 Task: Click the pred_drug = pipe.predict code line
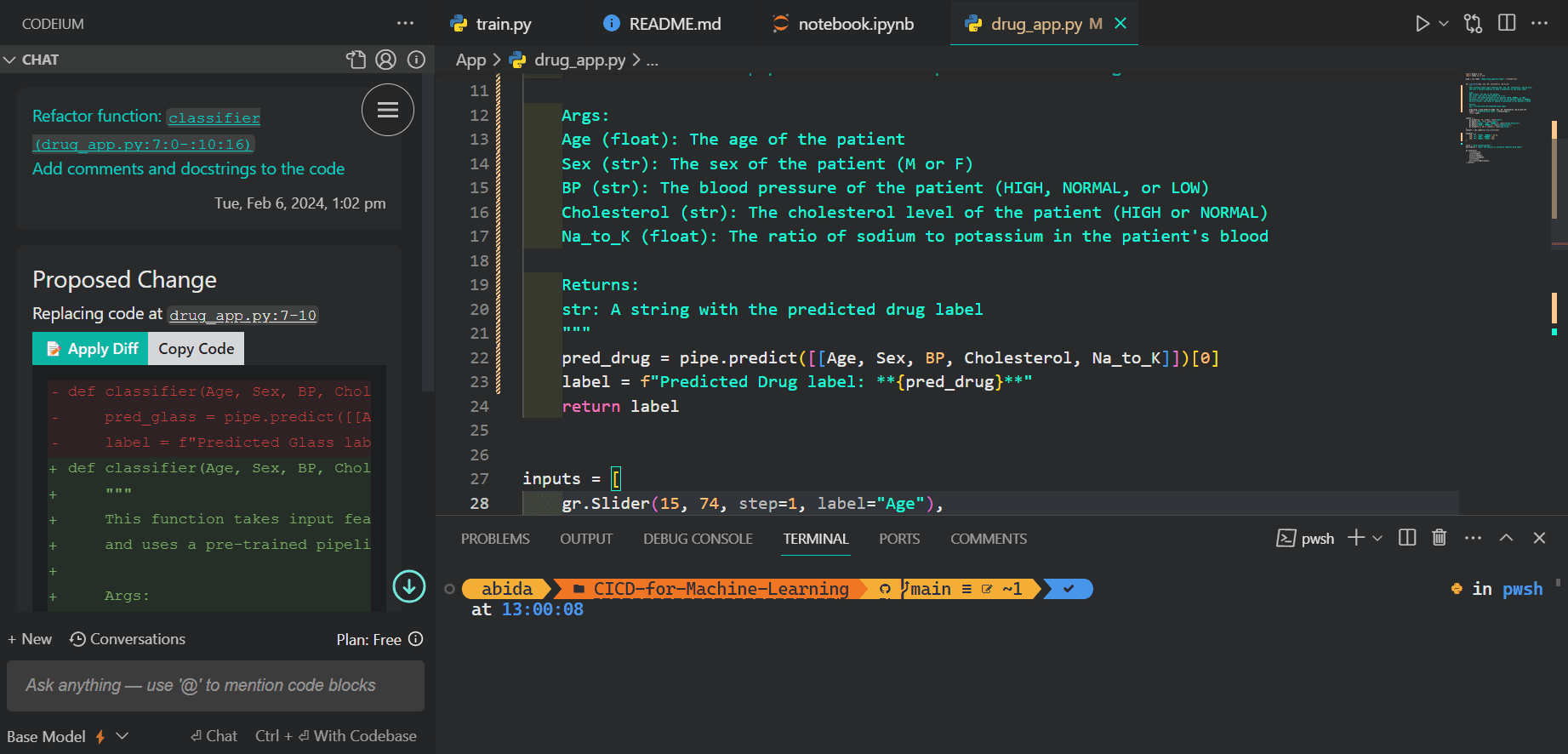coord(890,358)
